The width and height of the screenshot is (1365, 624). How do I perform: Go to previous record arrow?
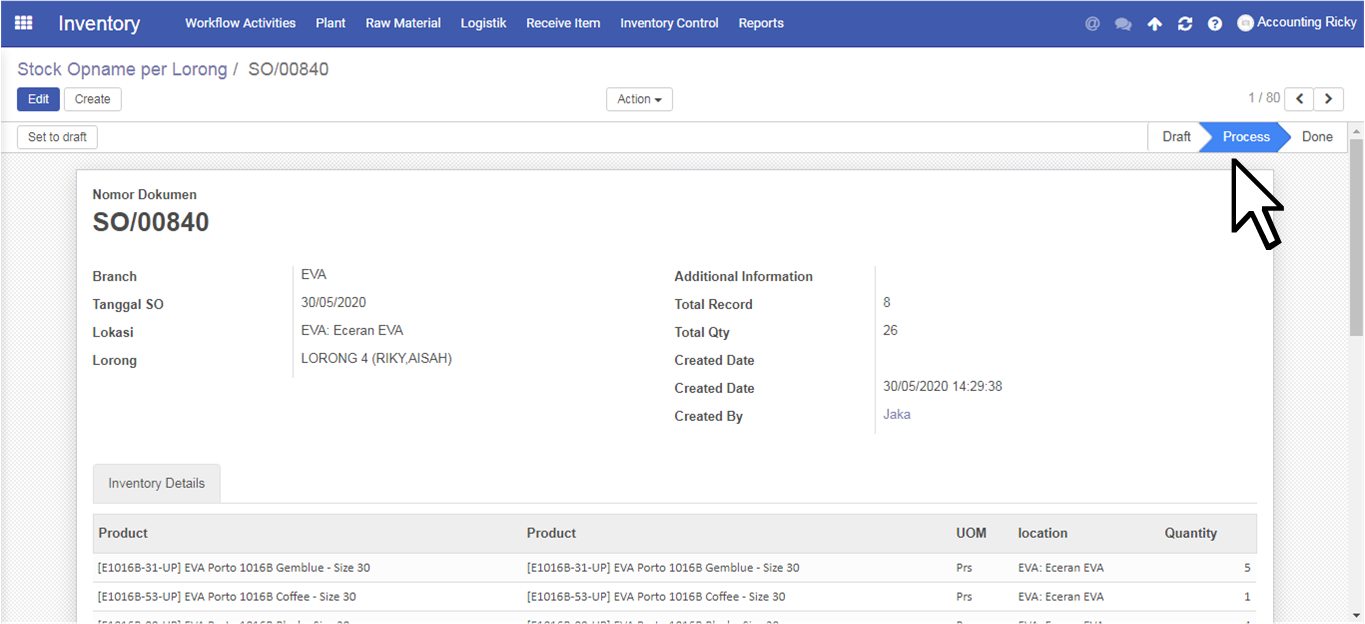pyautogui.click(x=1299, y=99)
